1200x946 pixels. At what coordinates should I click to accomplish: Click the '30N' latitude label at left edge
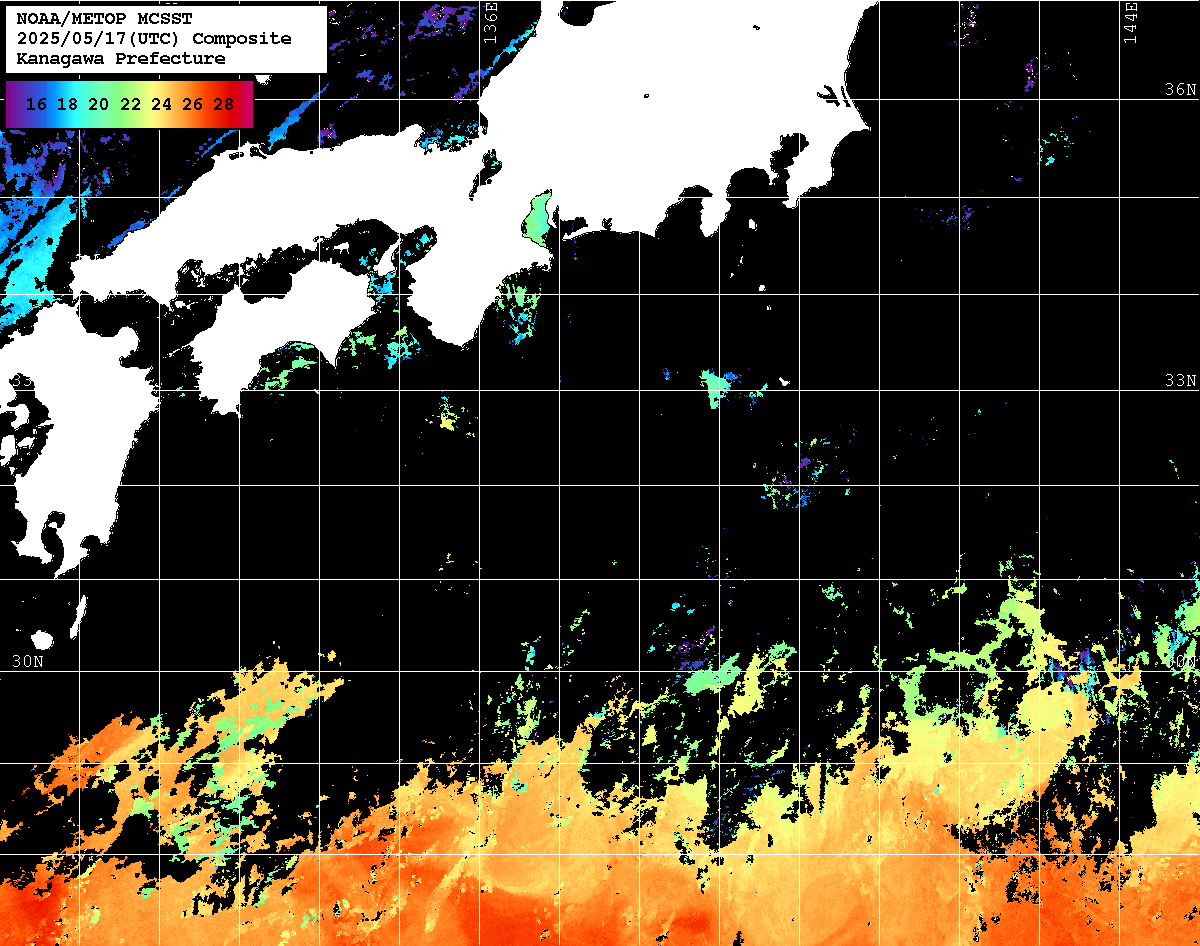[28, 661]
